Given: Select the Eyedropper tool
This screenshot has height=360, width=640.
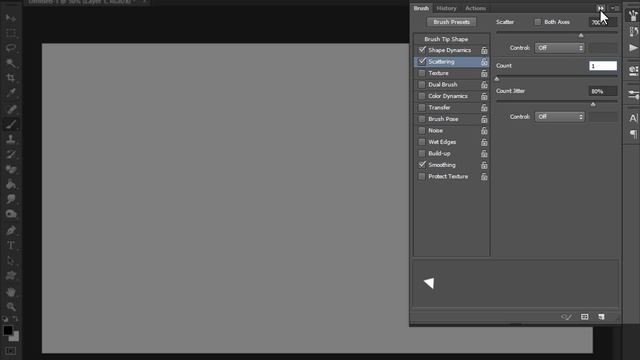Looking at the screenshot, I should pos(11,93).
